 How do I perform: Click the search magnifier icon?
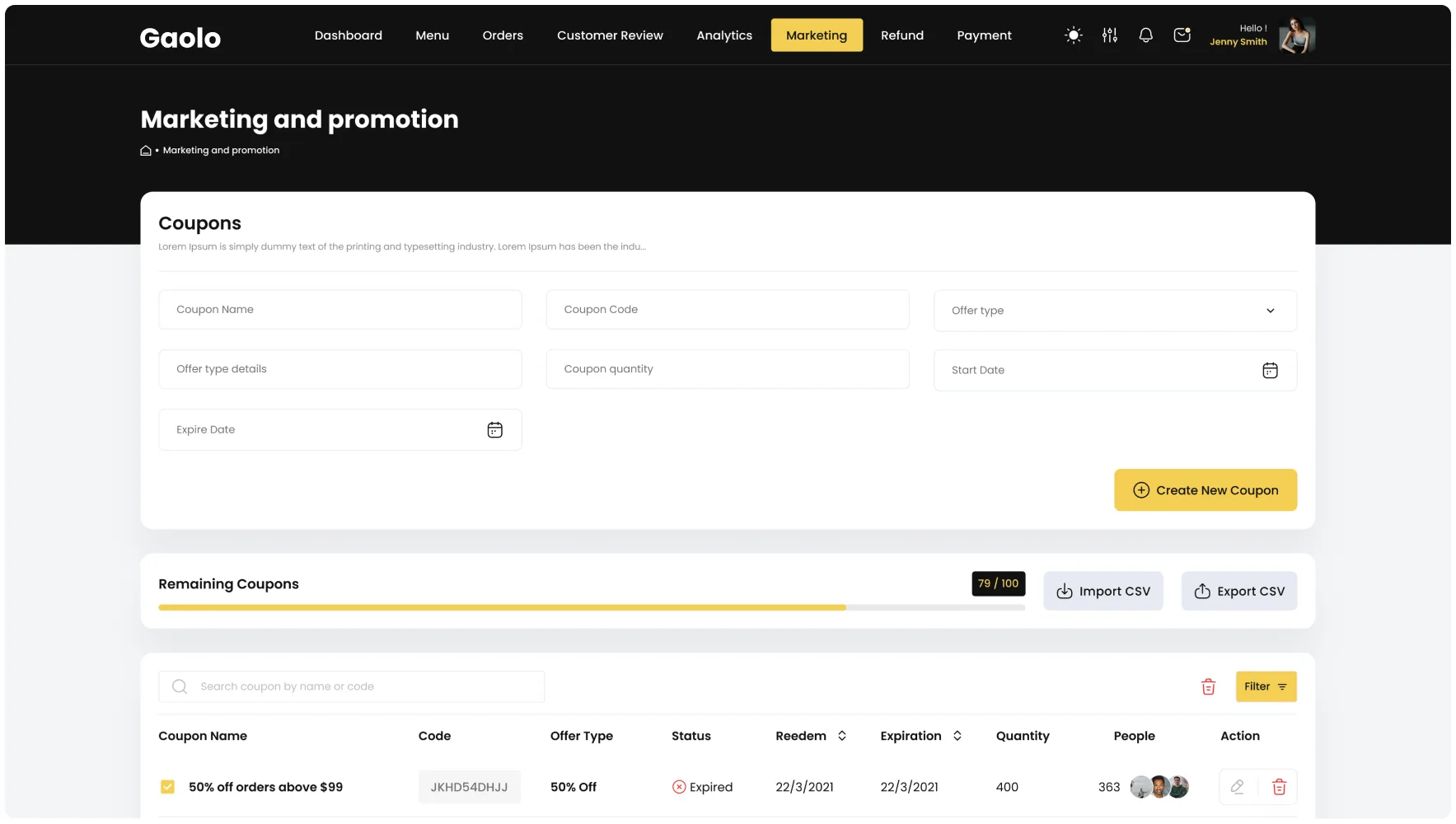pos(180,686)
